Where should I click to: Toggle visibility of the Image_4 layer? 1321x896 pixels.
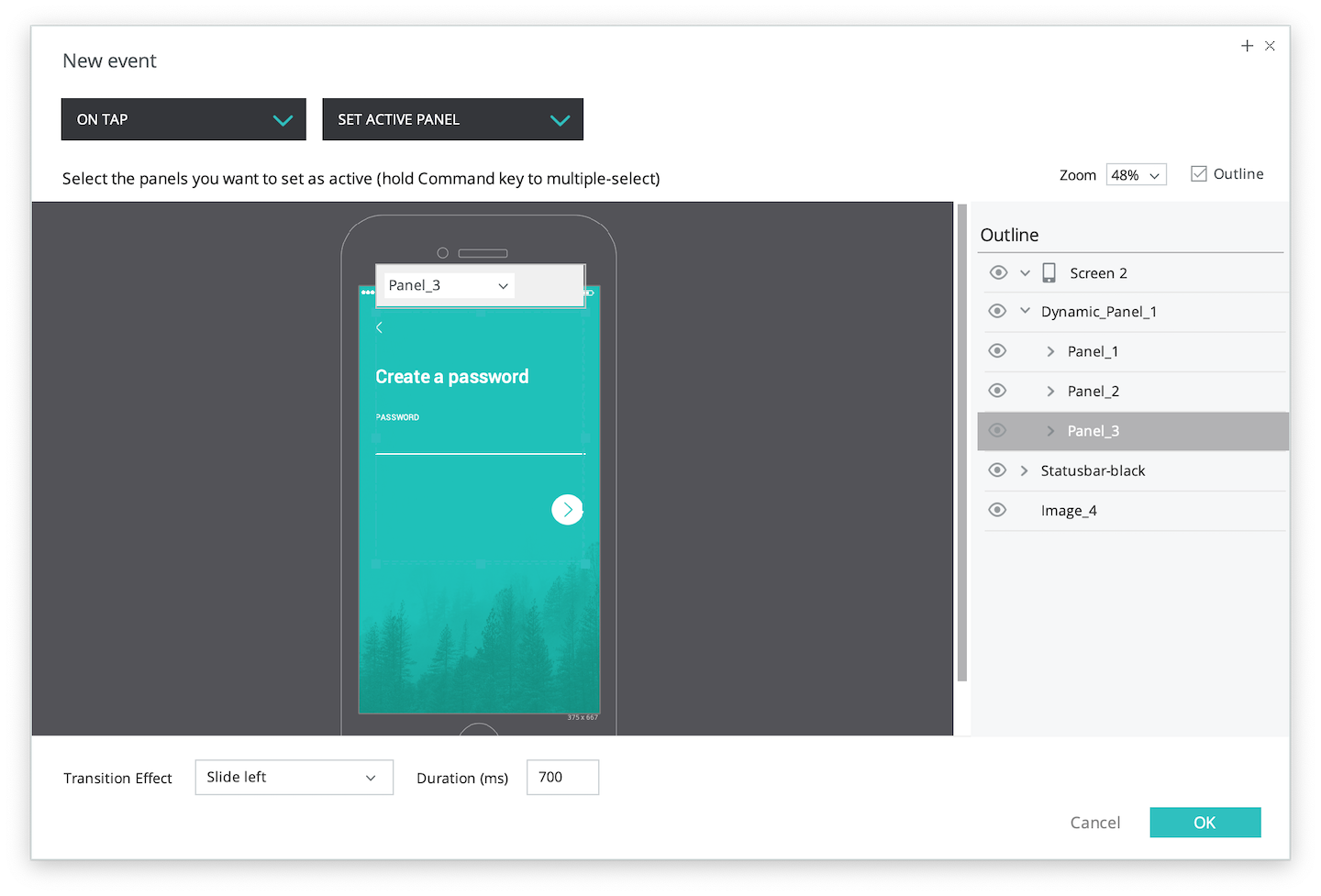(x=997, y=510)
